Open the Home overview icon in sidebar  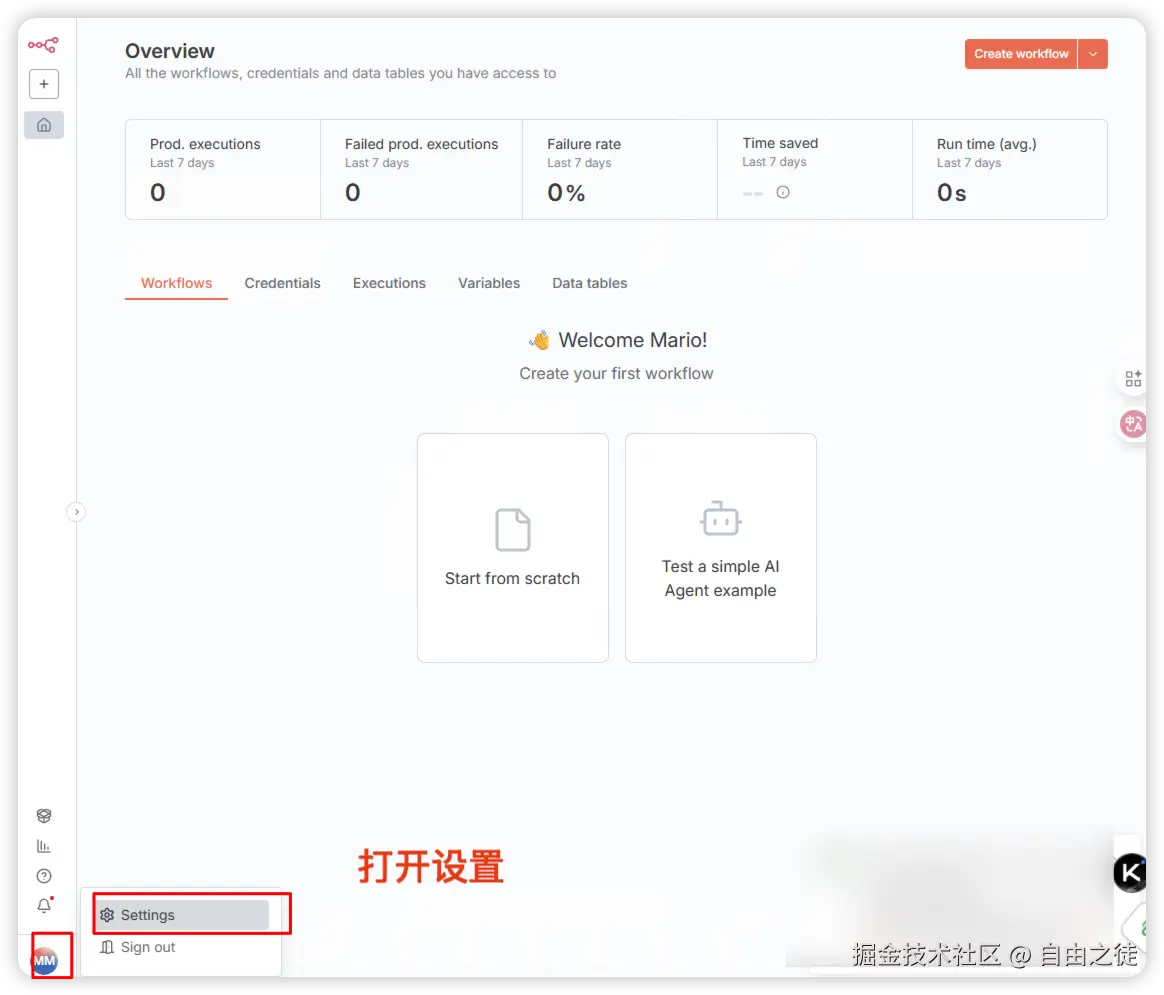coord(44,125)
